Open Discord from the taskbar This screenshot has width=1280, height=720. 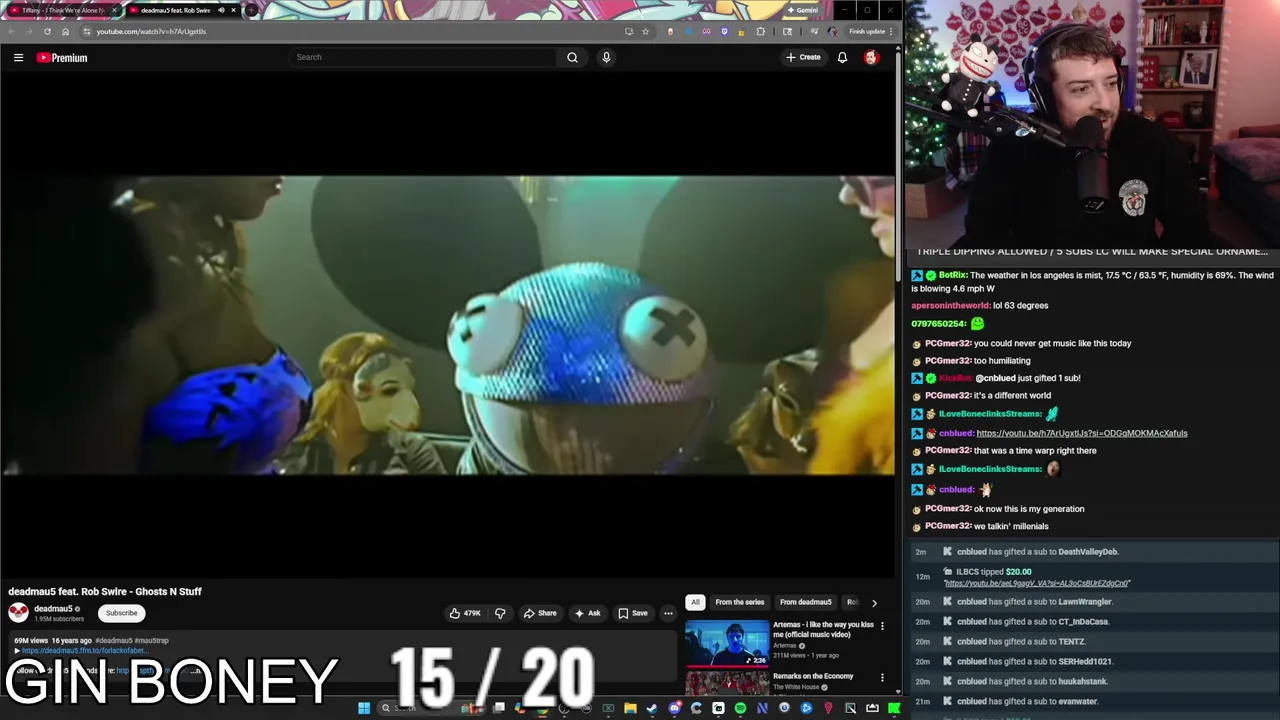point(674,708)
